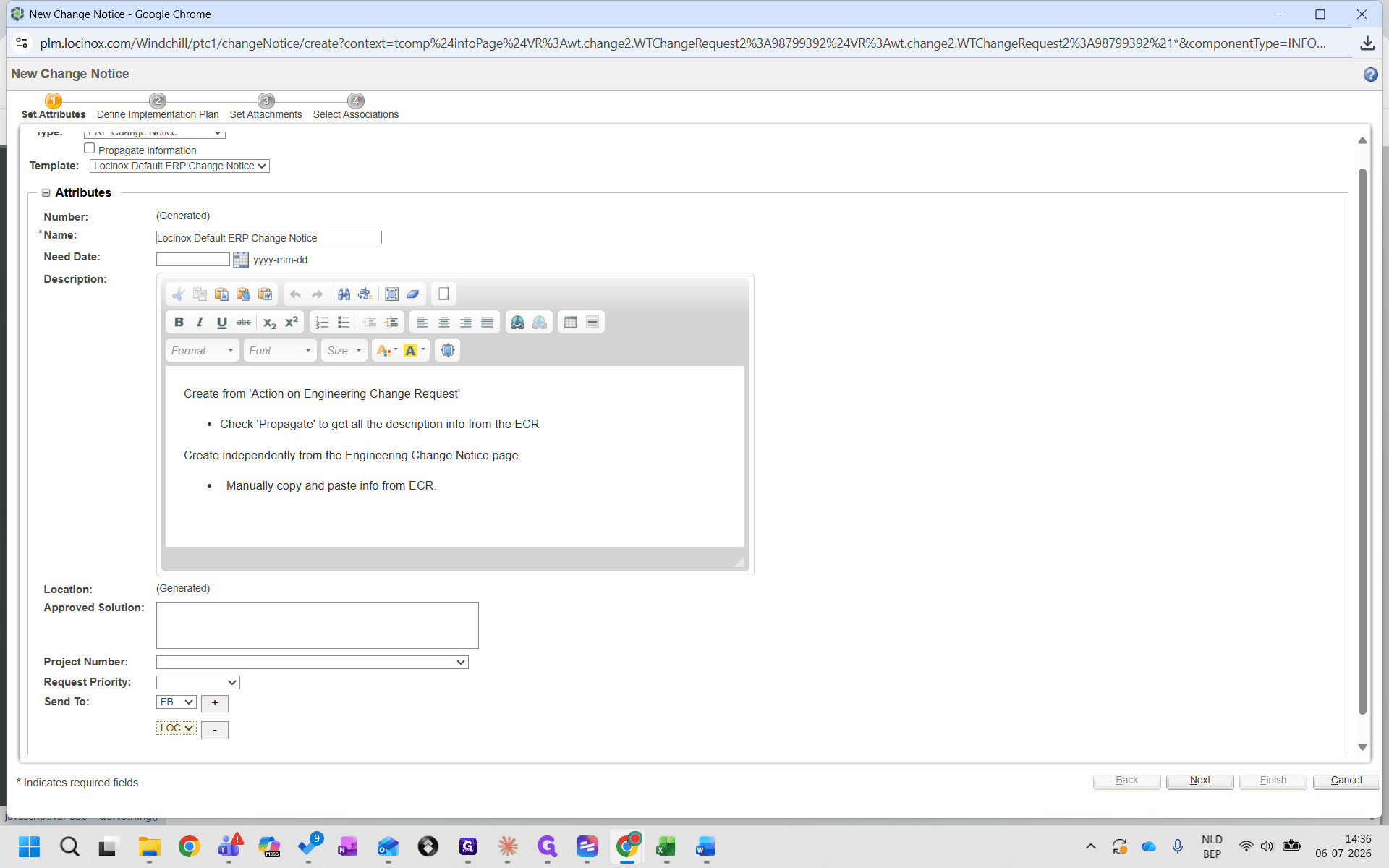Image resolution: width=1389 pixels, height=868 pixels.
Task: Click the Next button
Action: [1200, 781]
